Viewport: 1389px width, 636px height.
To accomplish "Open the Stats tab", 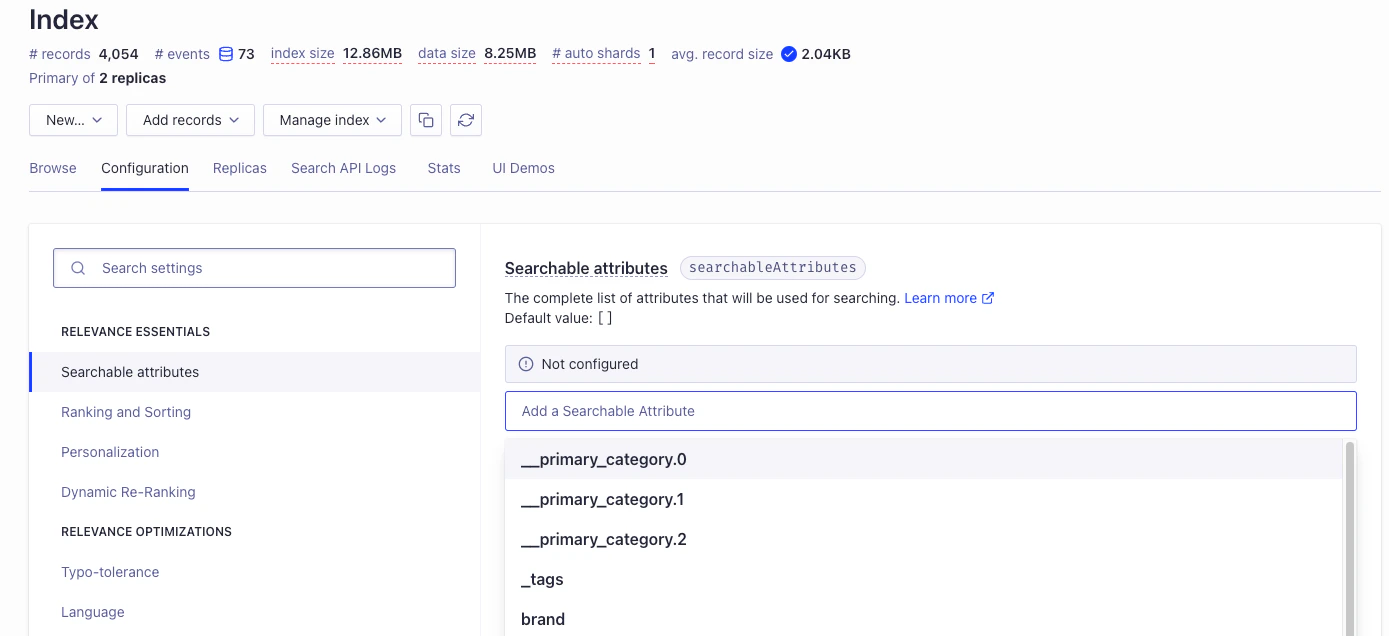I will click(x=443, y=168).
